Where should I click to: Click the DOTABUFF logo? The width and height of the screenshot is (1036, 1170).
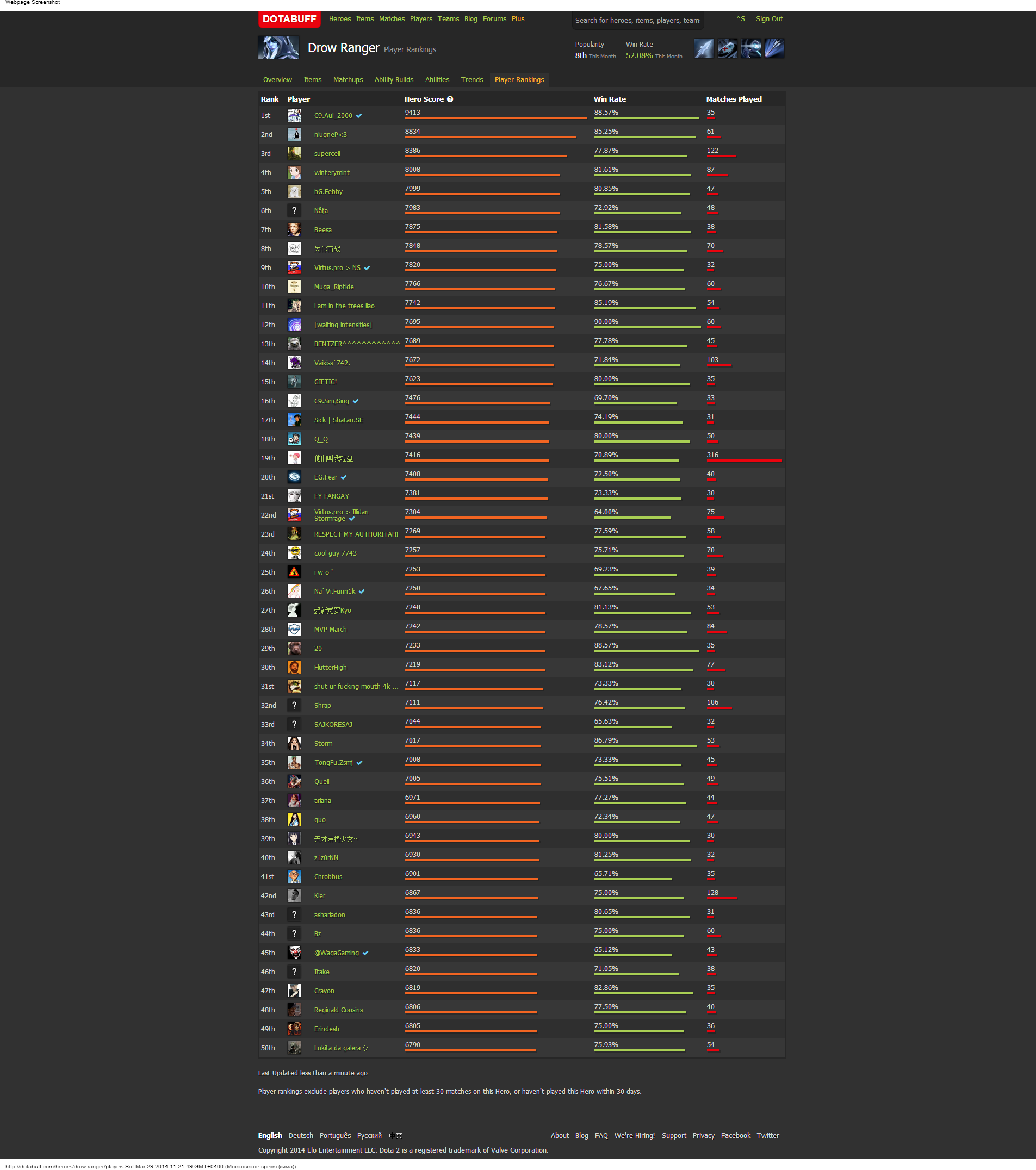pyautogui.click(x=289, y=19)
